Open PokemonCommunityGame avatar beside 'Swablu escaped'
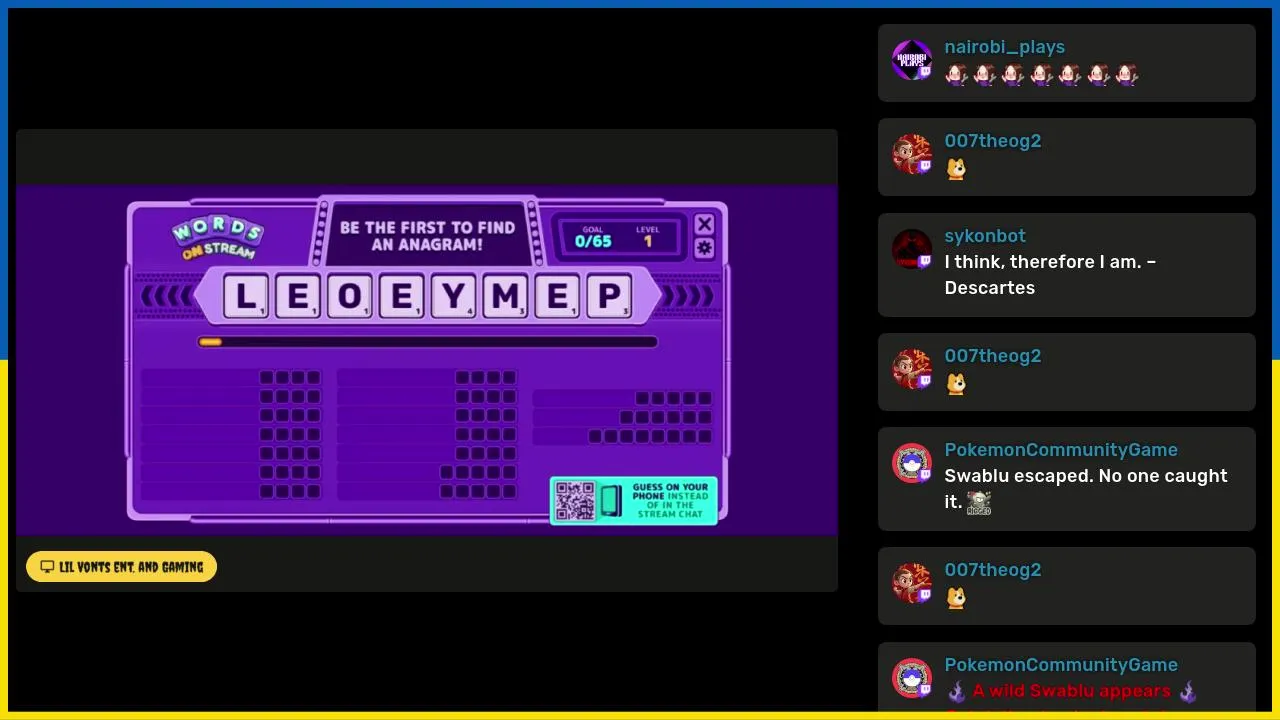Screen dimensions: 1280x720 coord(911,463)
